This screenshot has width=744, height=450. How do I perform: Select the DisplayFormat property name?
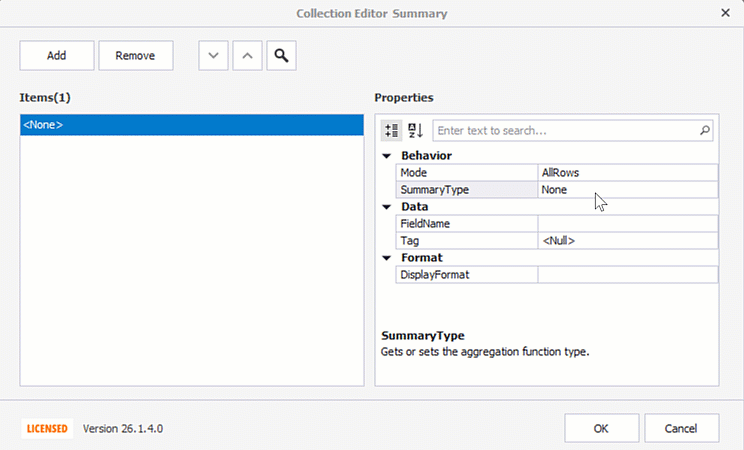466,275
